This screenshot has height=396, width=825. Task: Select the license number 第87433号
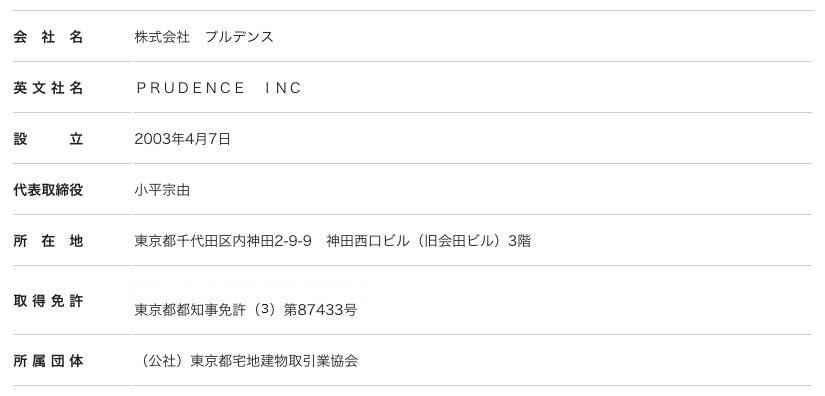[x=320, y=310]
